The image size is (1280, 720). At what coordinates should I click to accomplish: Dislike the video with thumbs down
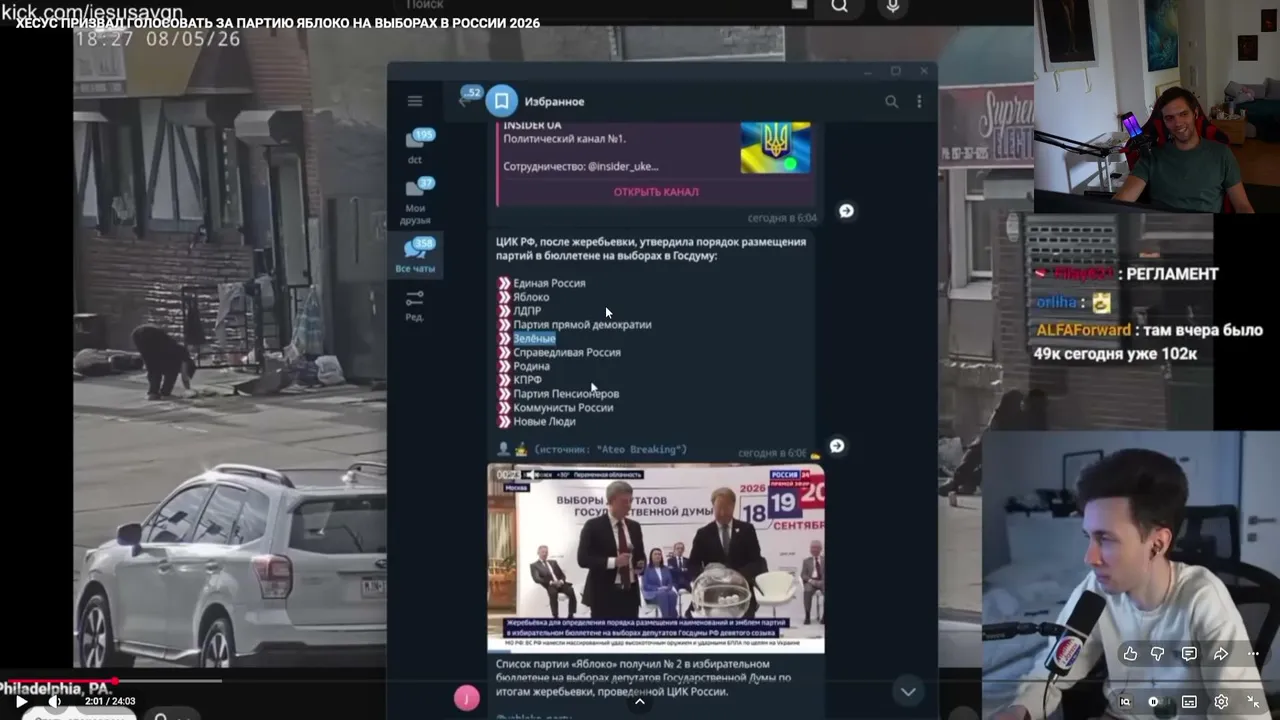[x=1157, y=654]
